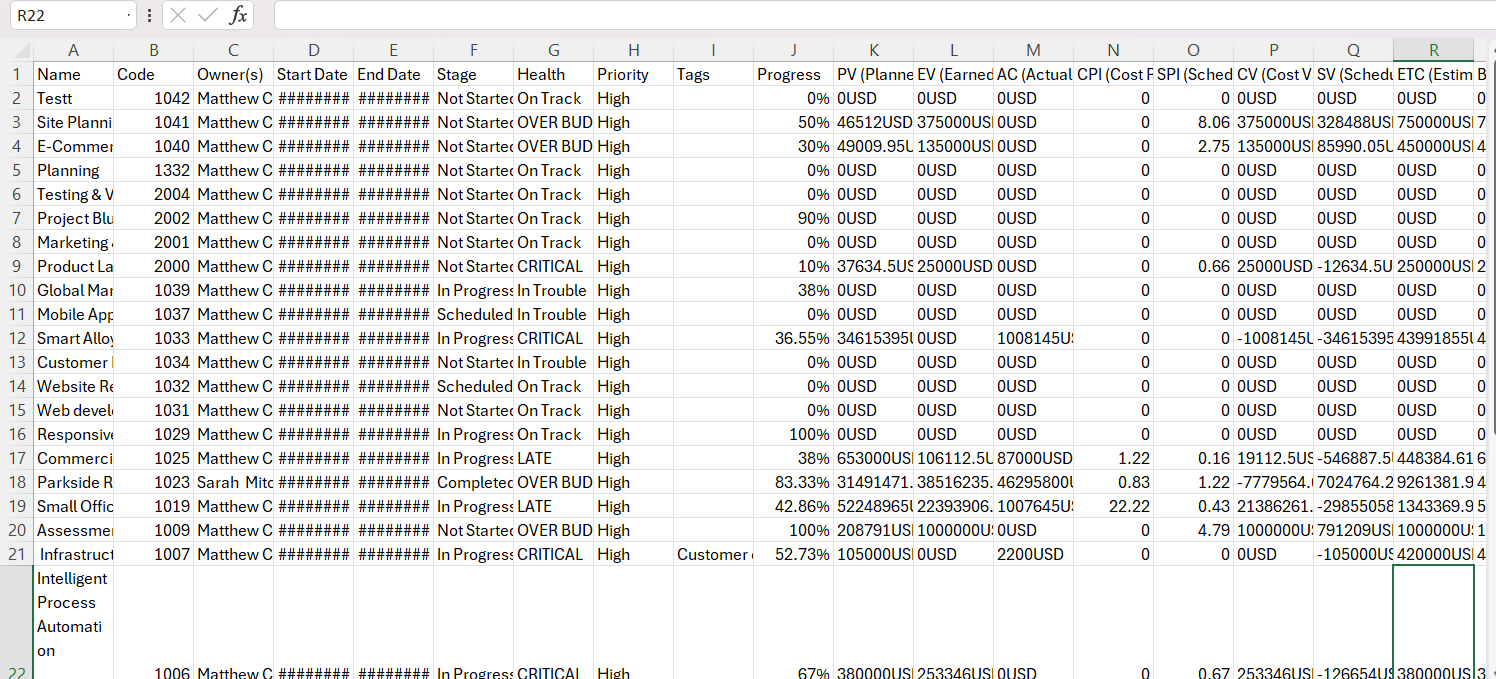The width and height of the screenshot is (1496, 679).
Task: Click the Health header cell
Action: click(553, 74)
